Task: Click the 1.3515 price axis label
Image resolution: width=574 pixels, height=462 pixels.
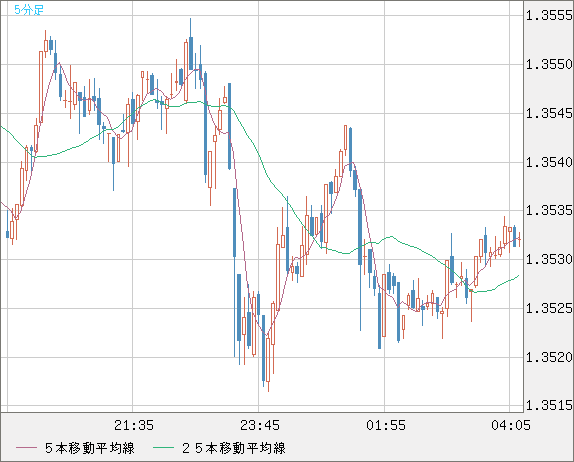Action: 549,405
